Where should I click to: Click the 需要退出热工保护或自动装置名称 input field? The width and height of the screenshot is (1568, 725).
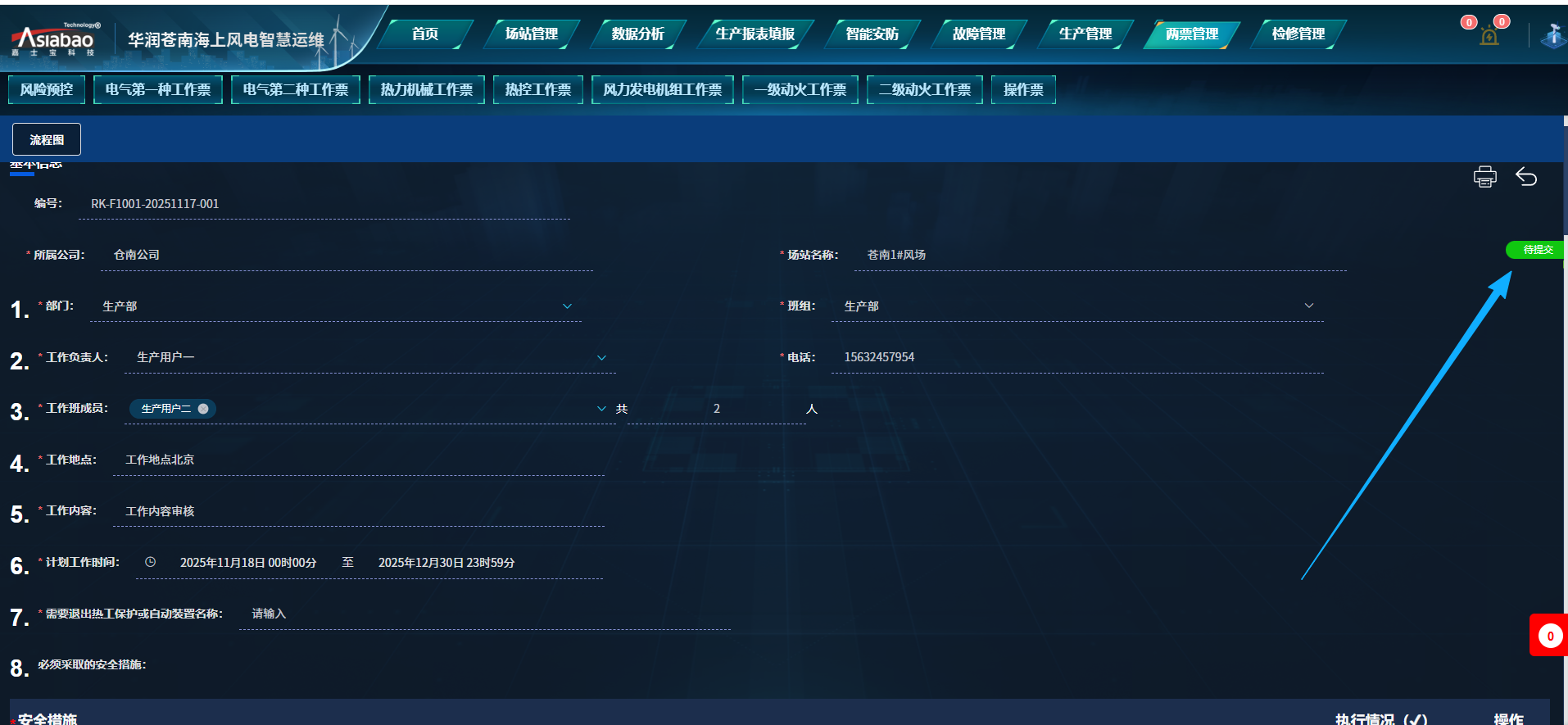(x=483, y=614)
